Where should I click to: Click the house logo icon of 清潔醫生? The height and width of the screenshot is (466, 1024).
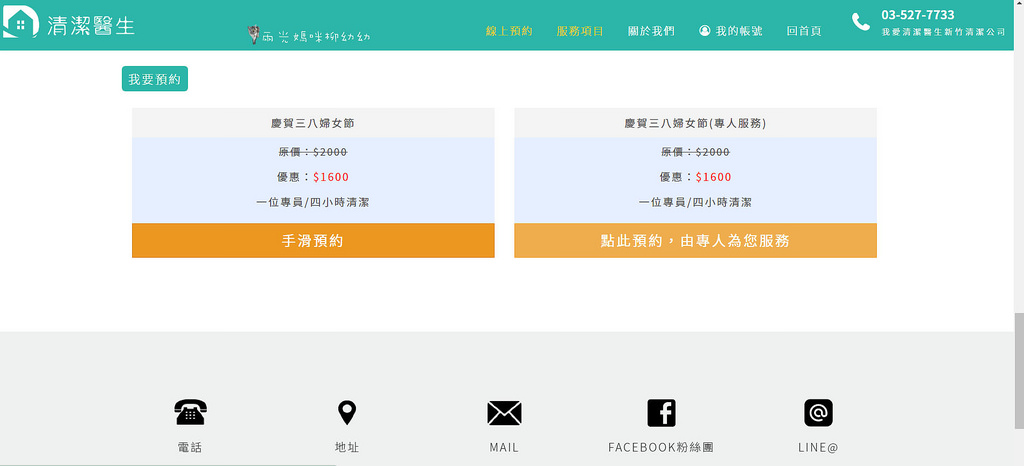click(x=20, y=23)
